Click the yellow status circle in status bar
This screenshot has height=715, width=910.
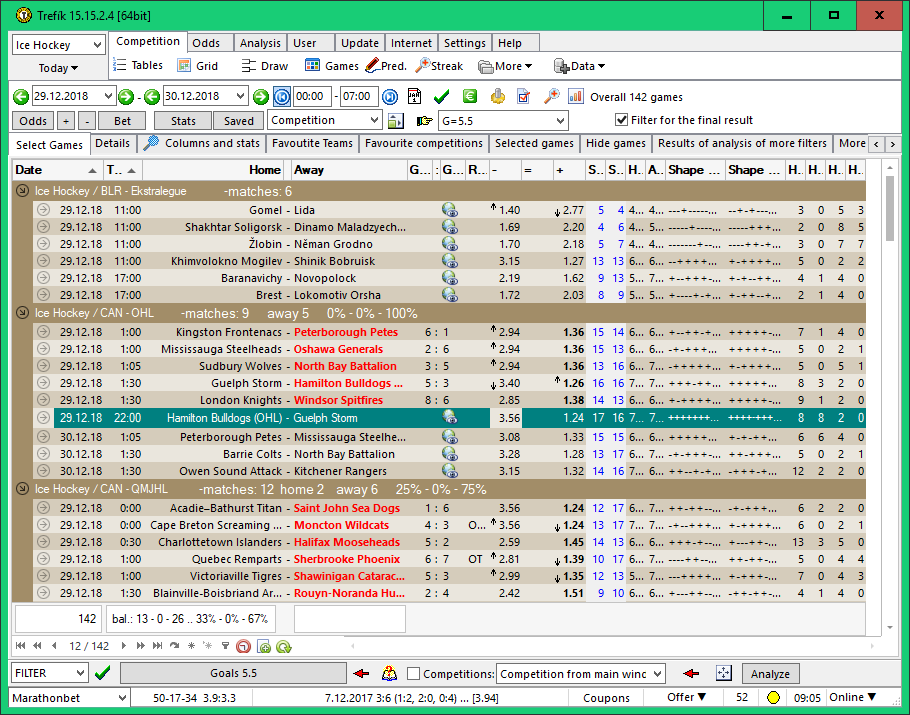pos(773,698)
